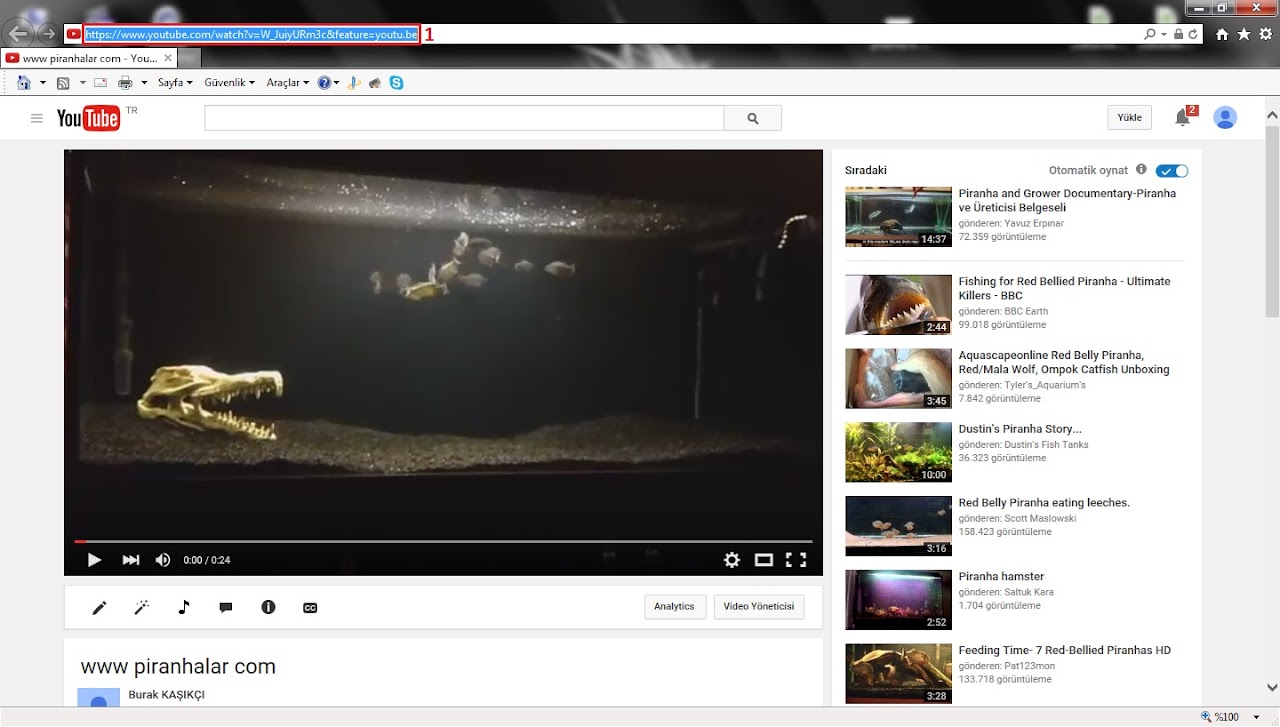The image size is (1280, 727).
Task: Open a new tab with the blank tab button
Action: click(192, 58)
